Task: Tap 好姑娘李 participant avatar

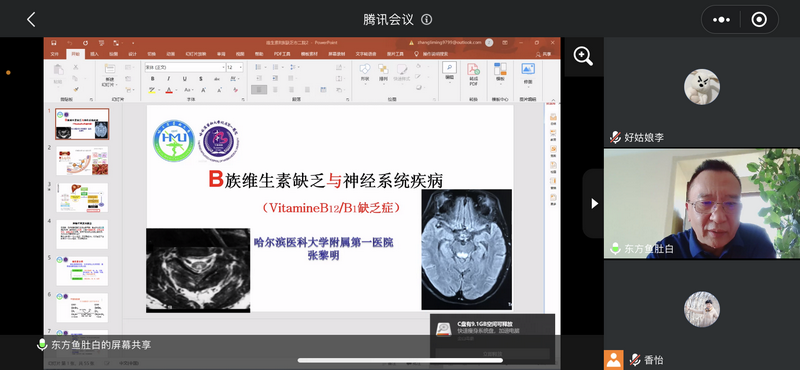Action: (x=702, y=87)
